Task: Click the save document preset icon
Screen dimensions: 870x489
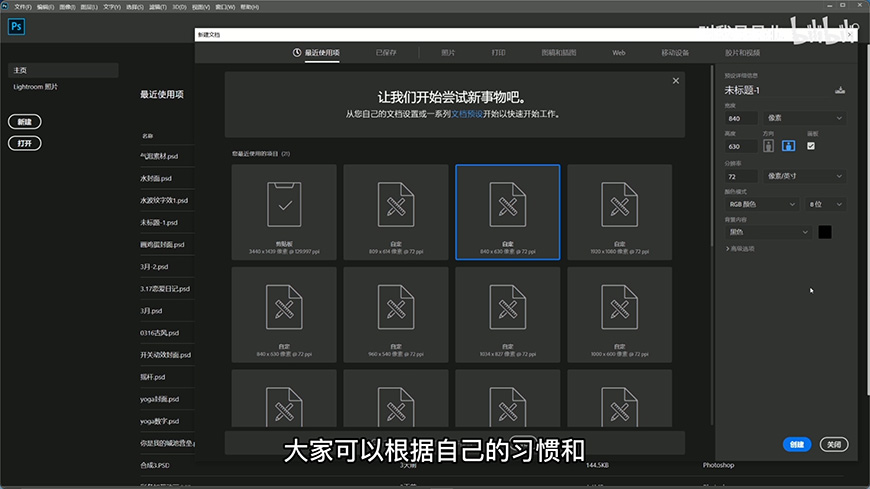Action: (x=840, y=90)
